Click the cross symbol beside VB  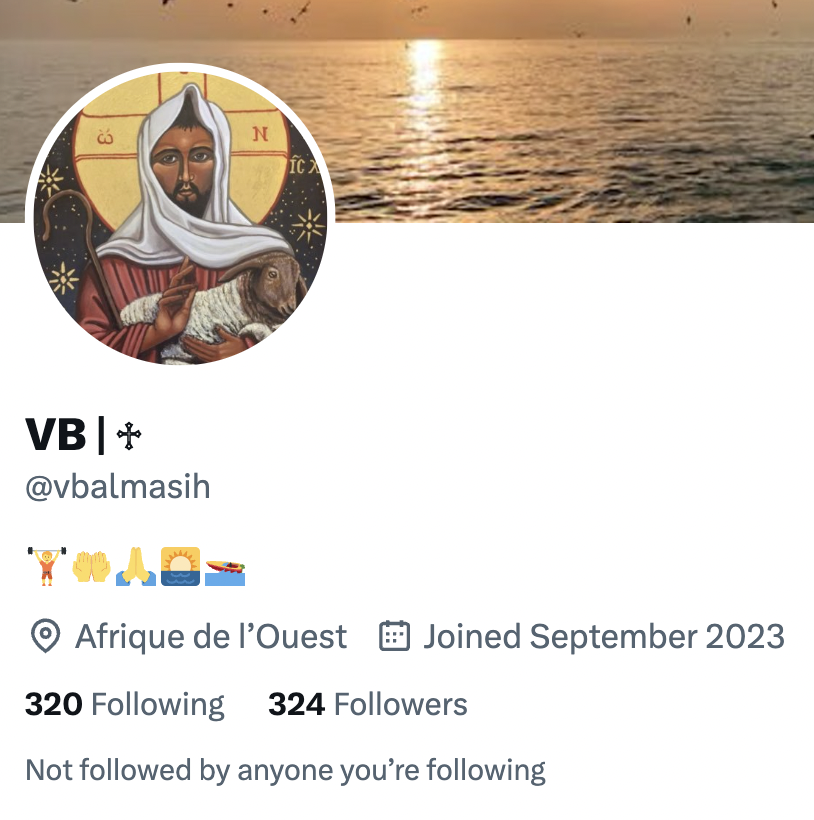(129, 436)
